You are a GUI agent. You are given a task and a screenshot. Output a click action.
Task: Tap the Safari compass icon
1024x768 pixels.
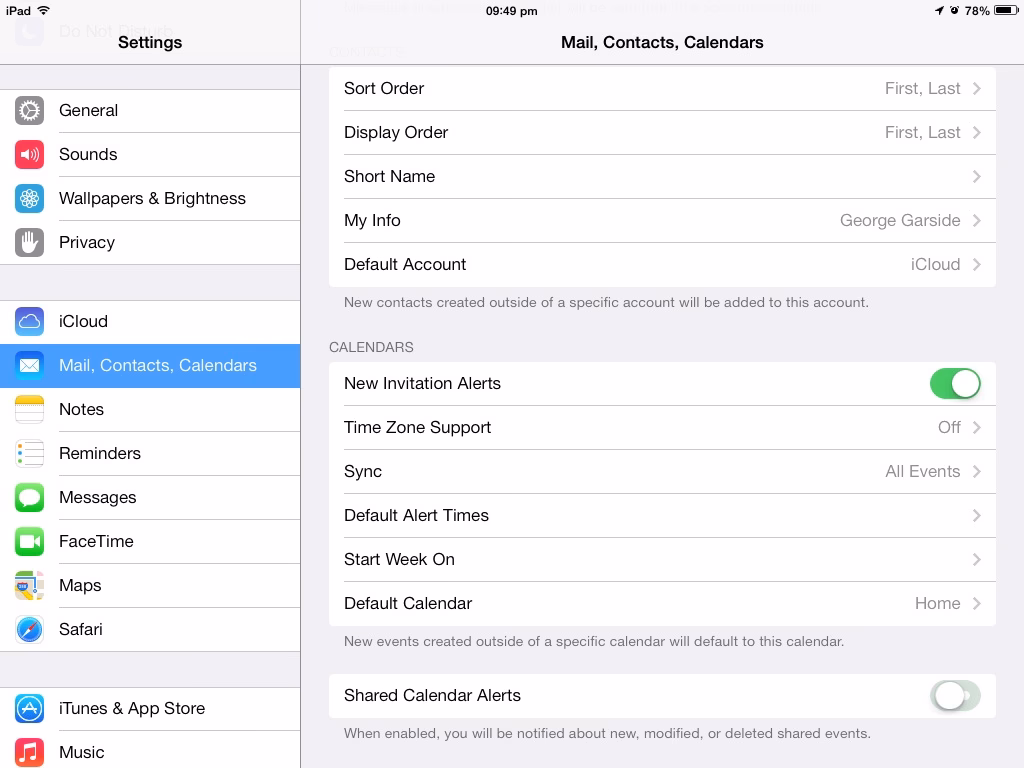click(29, 630)
